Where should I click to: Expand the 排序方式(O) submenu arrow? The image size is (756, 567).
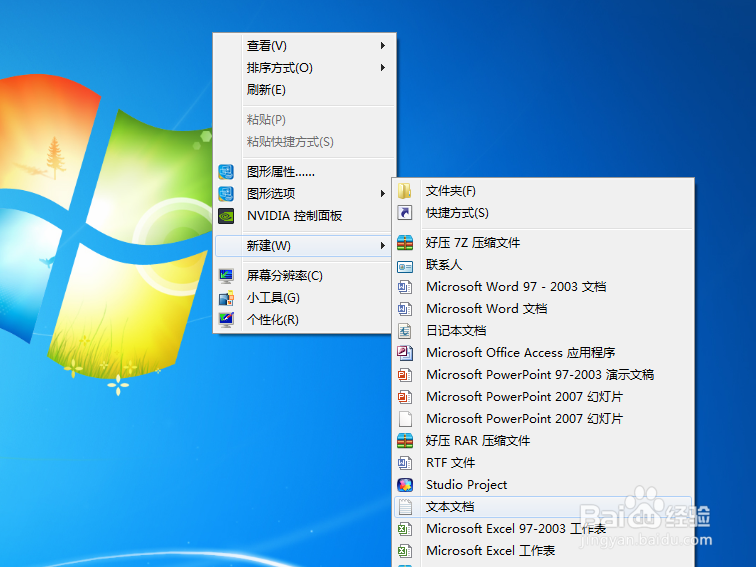382,68
